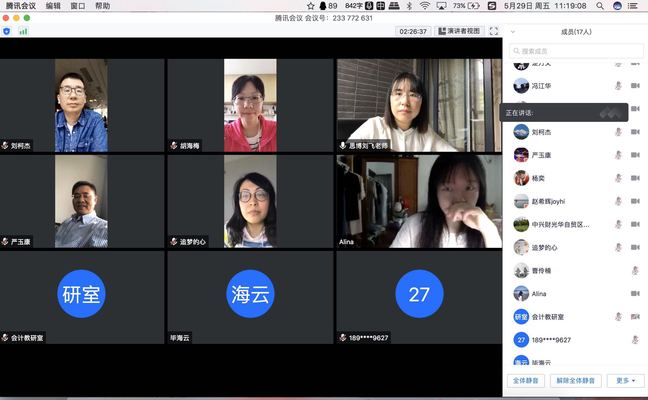
Task: Open the 编辑 menu in menu bar
Action: 52,6
